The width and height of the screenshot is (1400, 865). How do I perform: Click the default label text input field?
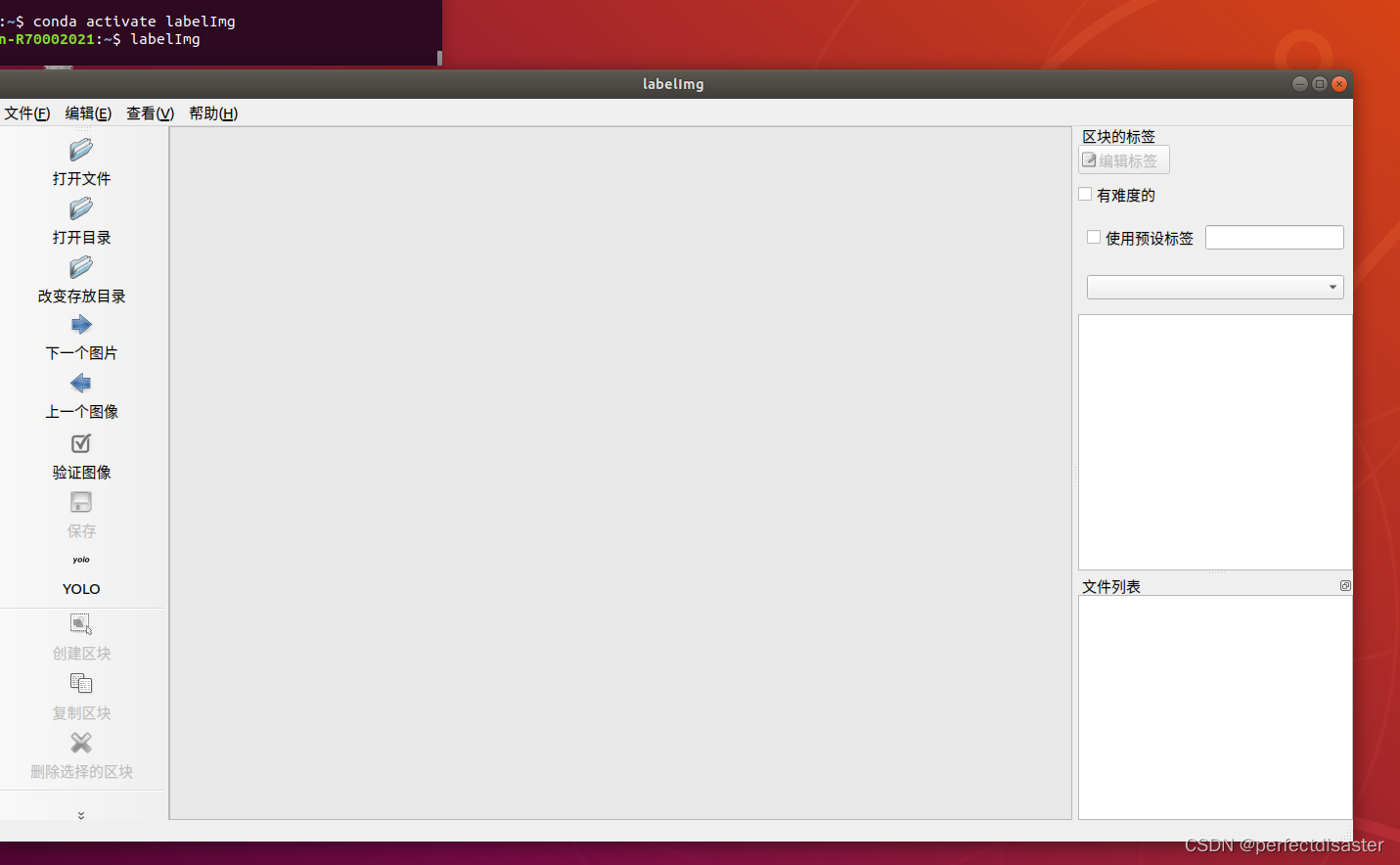pos(1274,238)
